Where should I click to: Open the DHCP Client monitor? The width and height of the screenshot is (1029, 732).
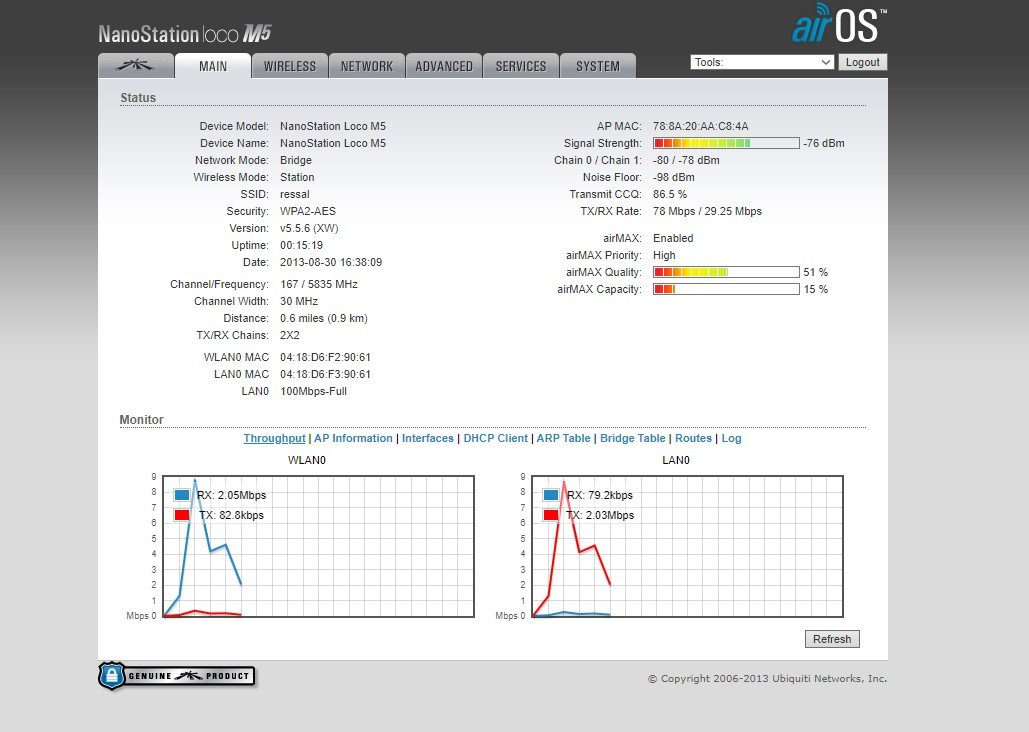click(x=495, y=438)
